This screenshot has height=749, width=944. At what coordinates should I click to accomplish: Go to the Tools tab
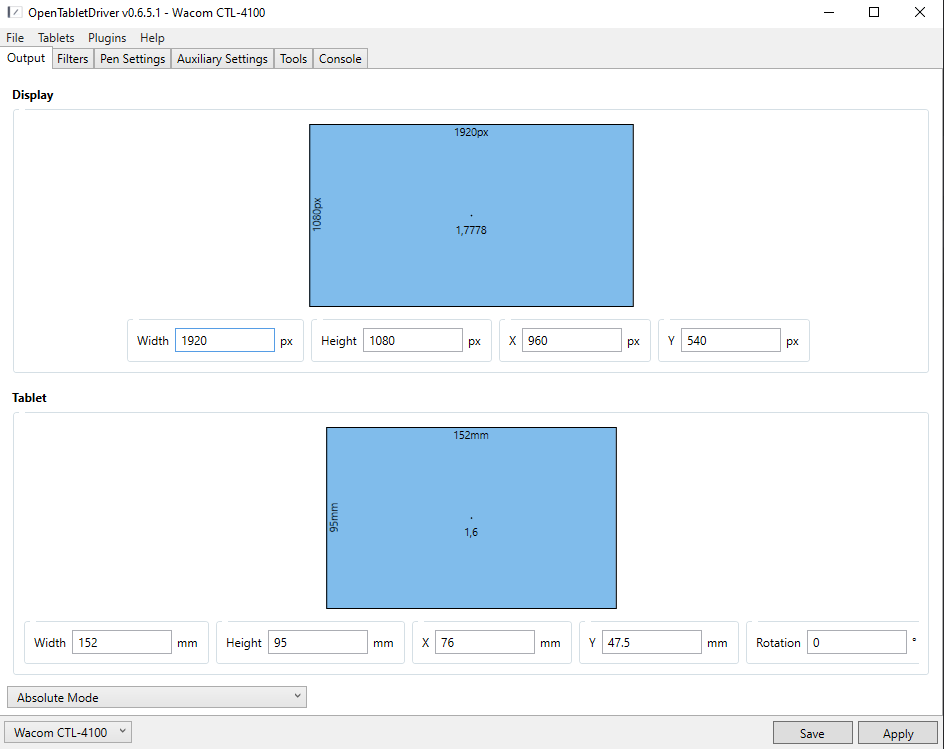[x=293, y=58]
